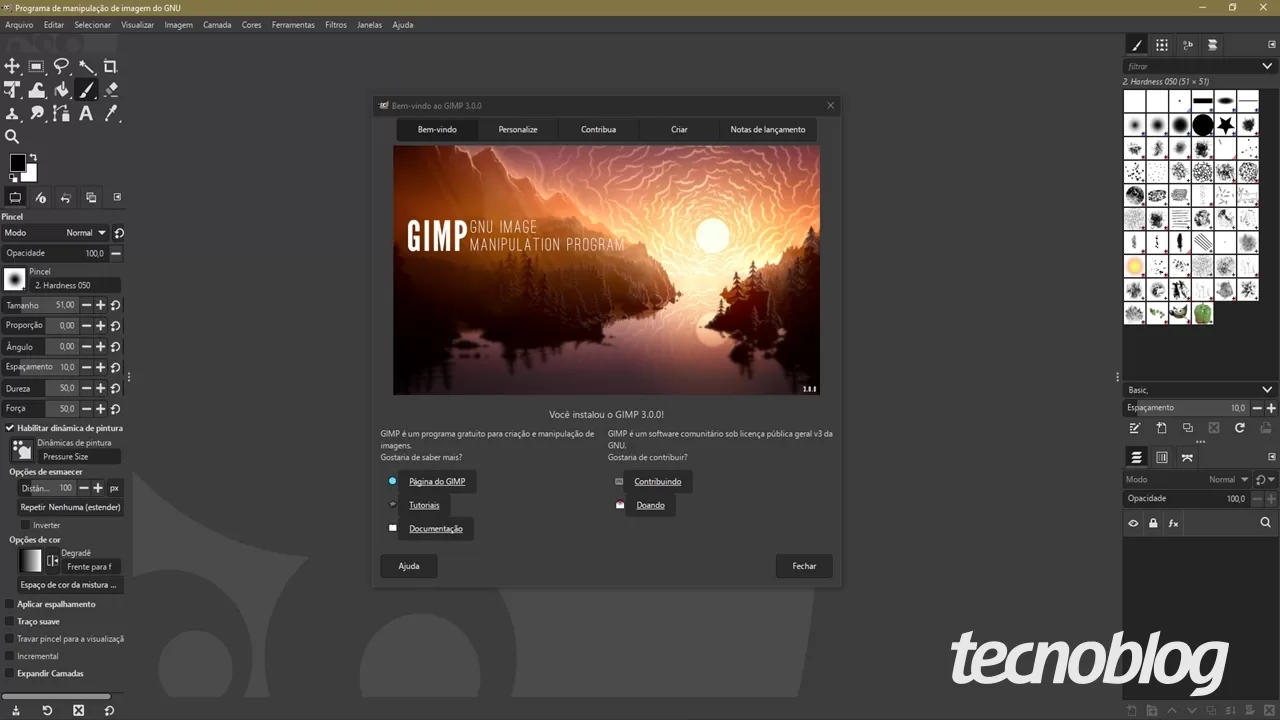Image resolution: width=1280 pixels, height=720 pixels.
Task: Open the Espaço de cor da mistura dropdown
Action: pyautogui.click(x=70, y=585)
